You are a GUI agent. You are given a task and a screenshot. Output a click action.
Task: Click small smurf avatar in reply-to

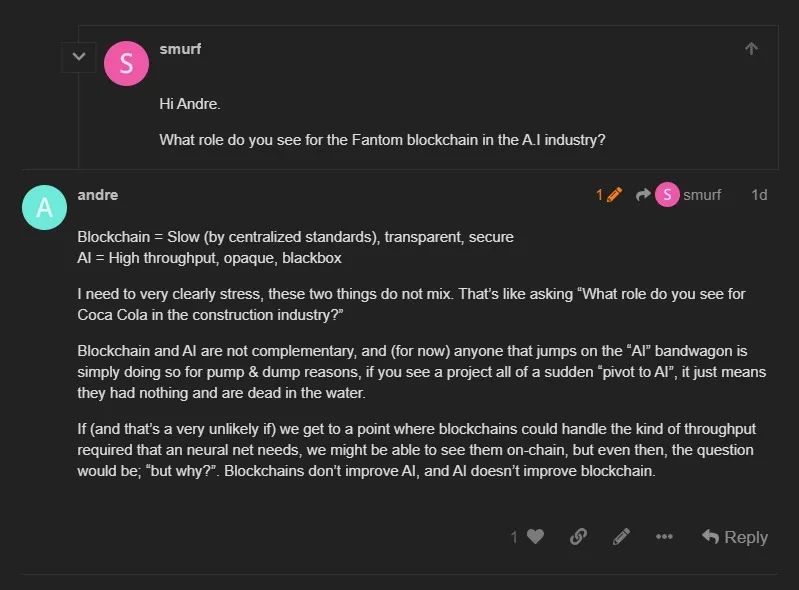pyautogui.click(x=667, y=195)
